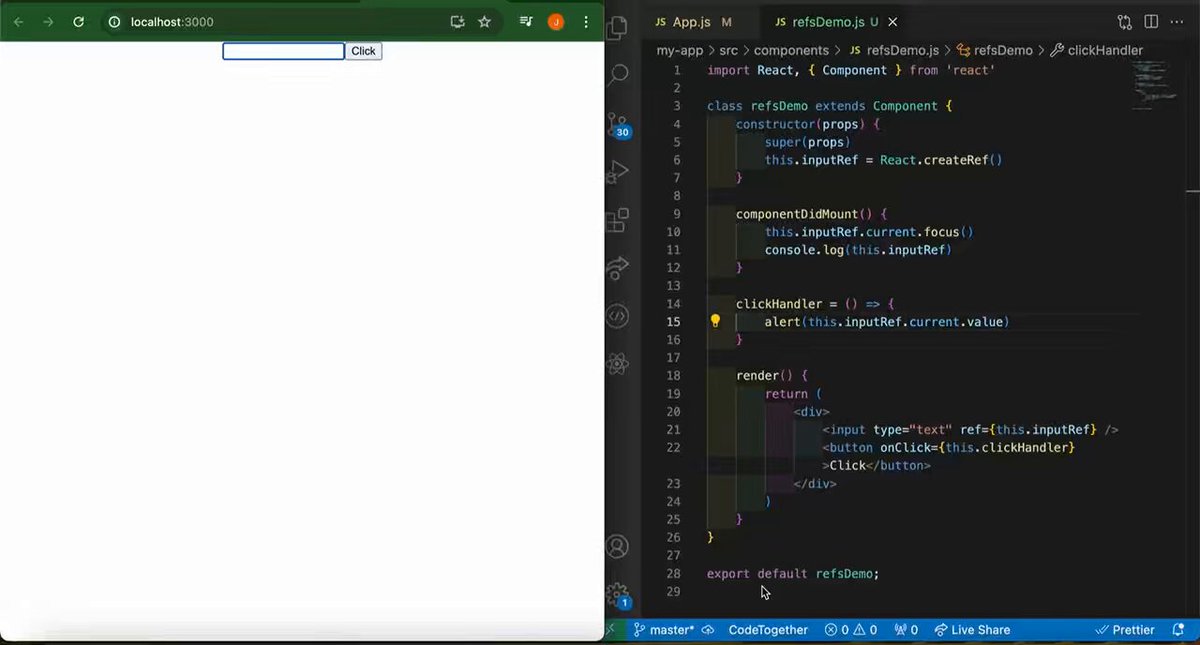Bookmark this page with the star icon

tap(484, 21)
